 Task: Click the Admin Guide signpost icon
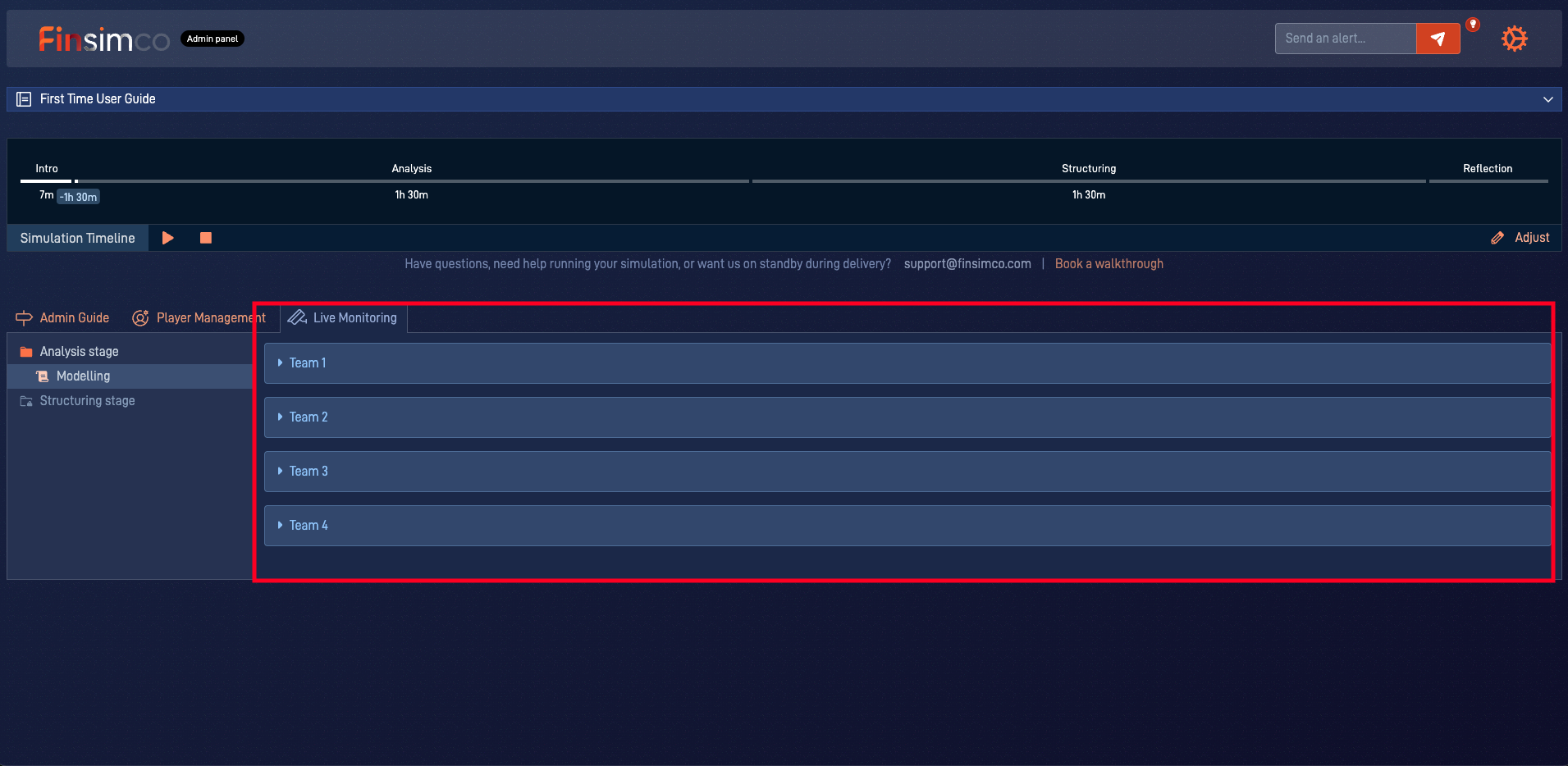24,318
